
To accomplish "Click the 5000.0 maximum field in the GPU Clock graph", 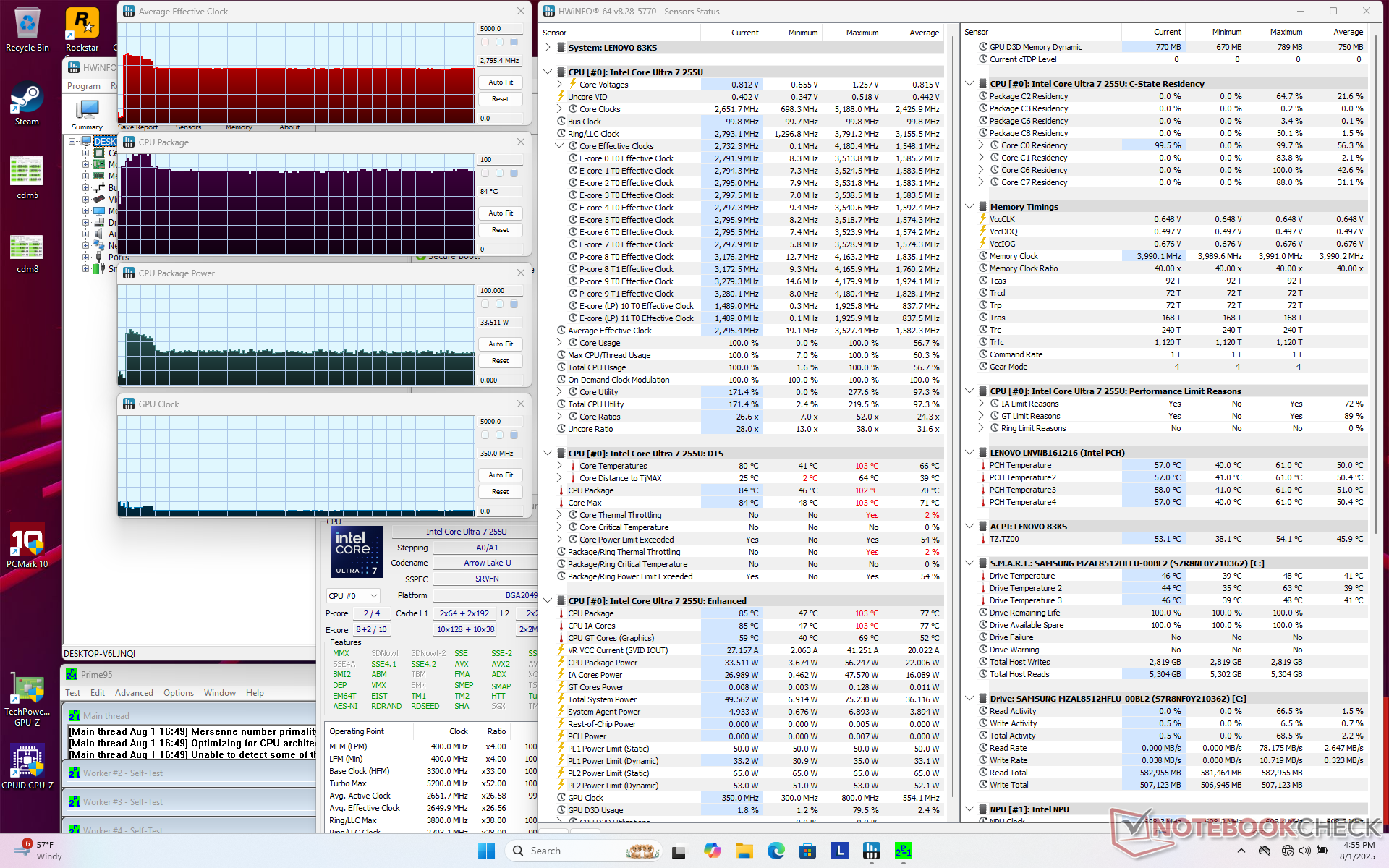I will tap(499, 422).
